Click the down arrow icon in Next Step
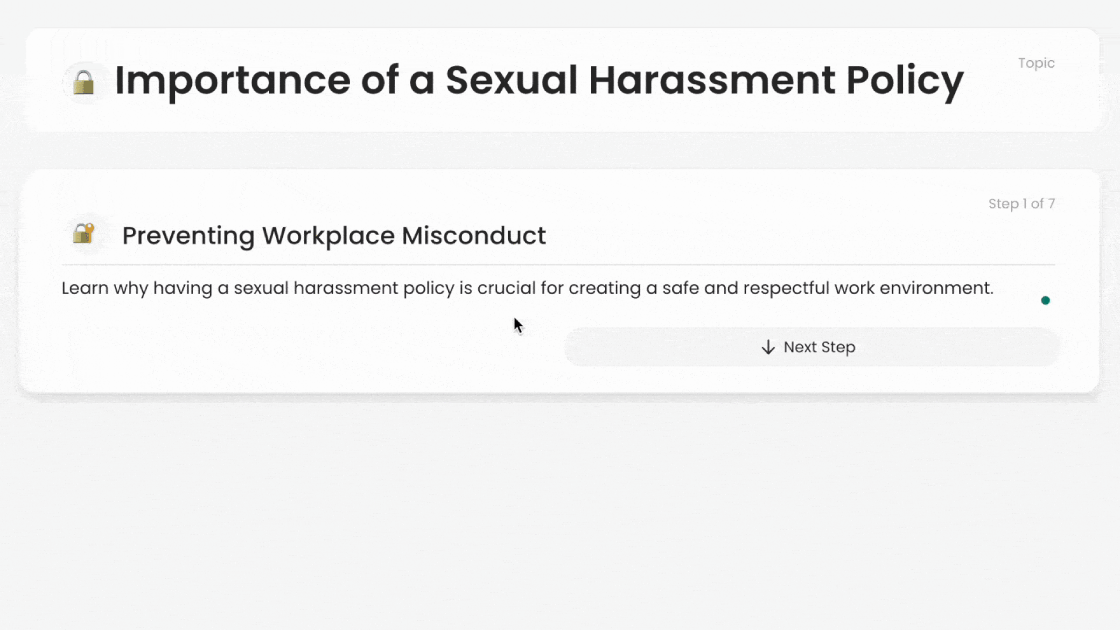Viewport: 1120px width, 630px height. point(768,347)
